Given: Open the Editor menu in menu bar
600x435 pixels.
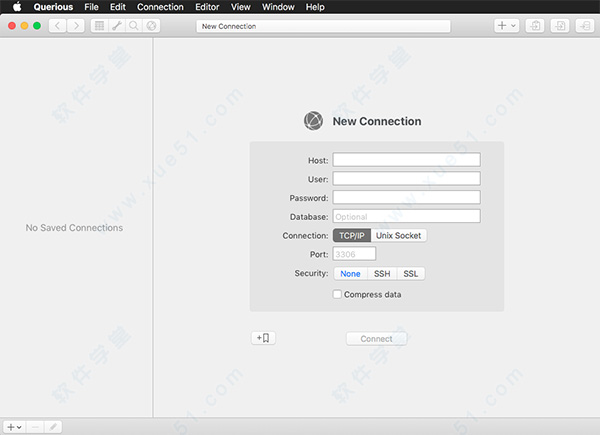Looking at the screenshot, I should [207, 7].
